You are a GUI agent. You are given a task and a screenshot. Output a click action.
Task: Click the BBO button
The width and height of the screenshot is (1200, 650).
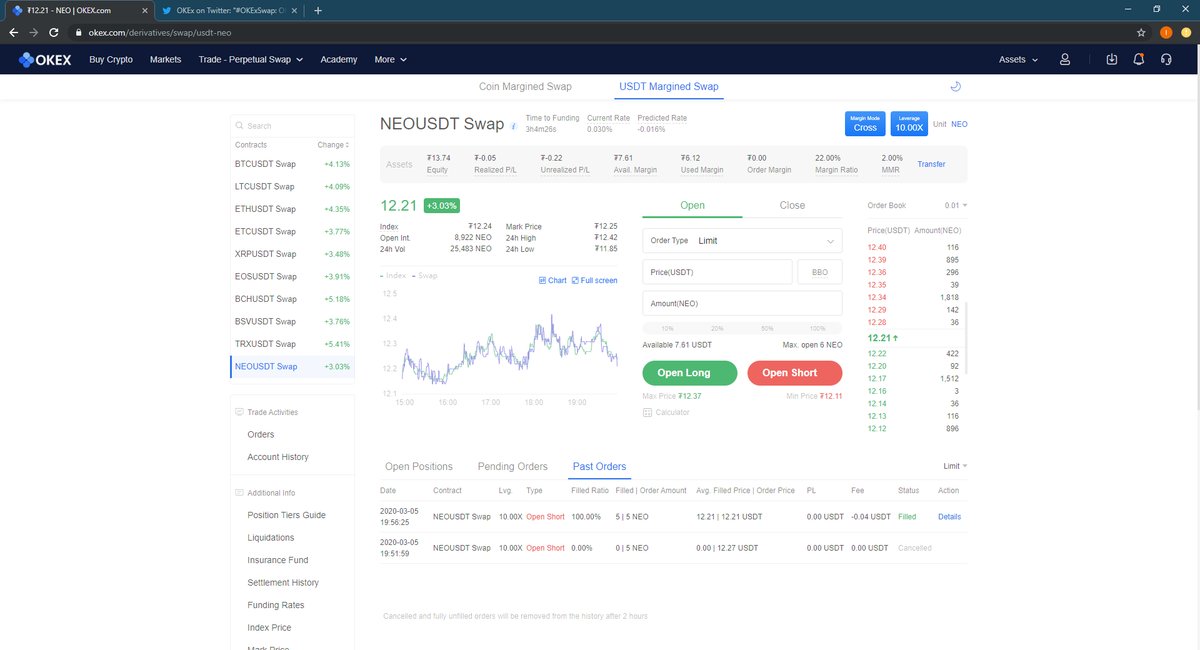820,272
